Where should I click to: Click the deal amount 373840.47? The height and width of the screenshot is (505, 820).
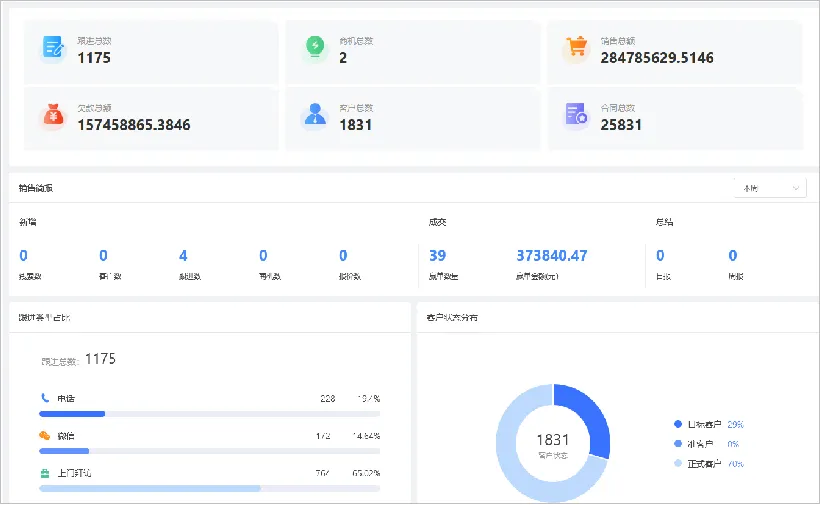tap(552, 256)
